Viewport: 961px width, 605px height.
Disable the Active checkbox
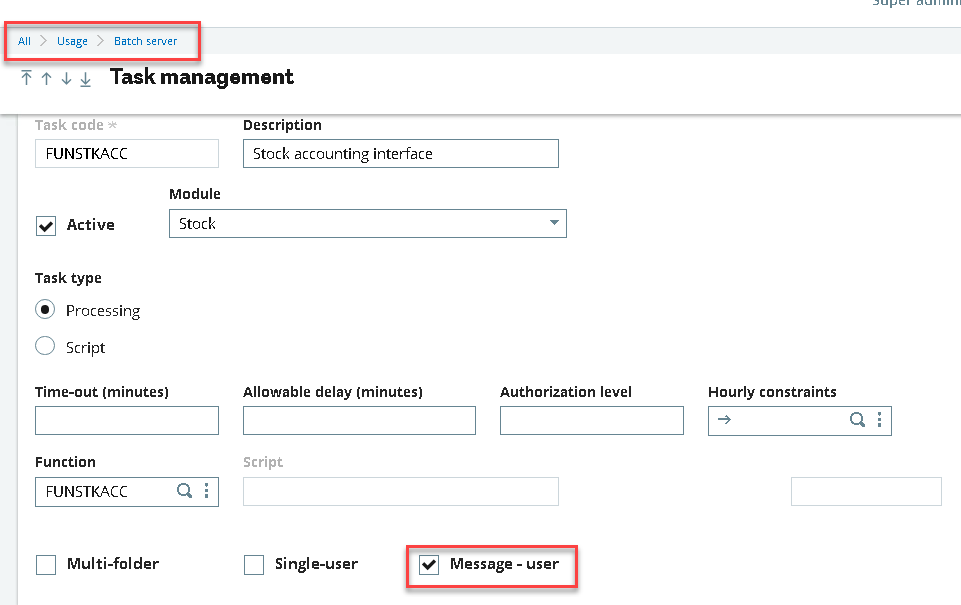(45, 225)
